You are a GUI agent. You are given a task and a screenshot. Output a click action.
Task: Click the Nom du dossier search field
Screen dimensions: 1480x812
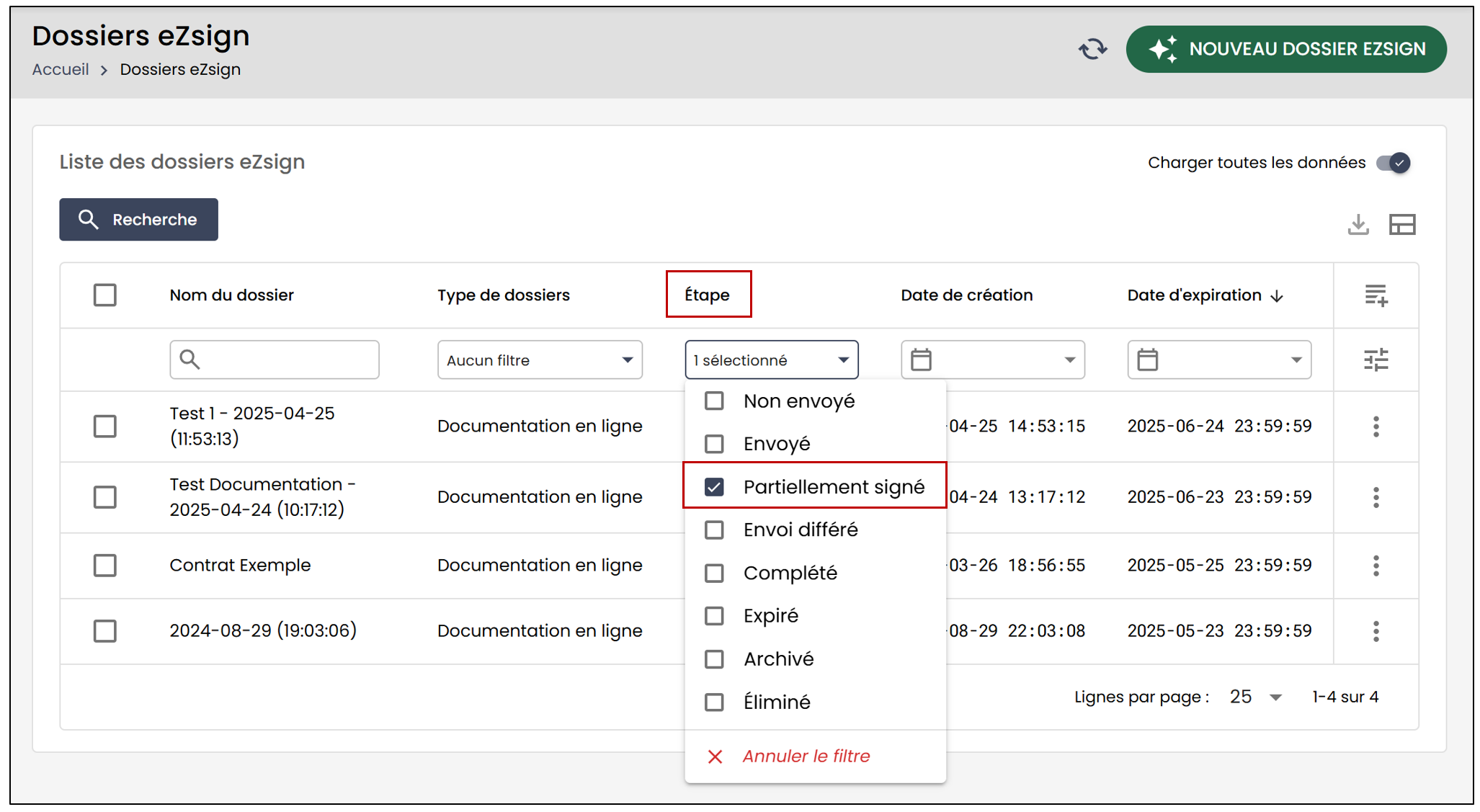click(x=275, y=360)
